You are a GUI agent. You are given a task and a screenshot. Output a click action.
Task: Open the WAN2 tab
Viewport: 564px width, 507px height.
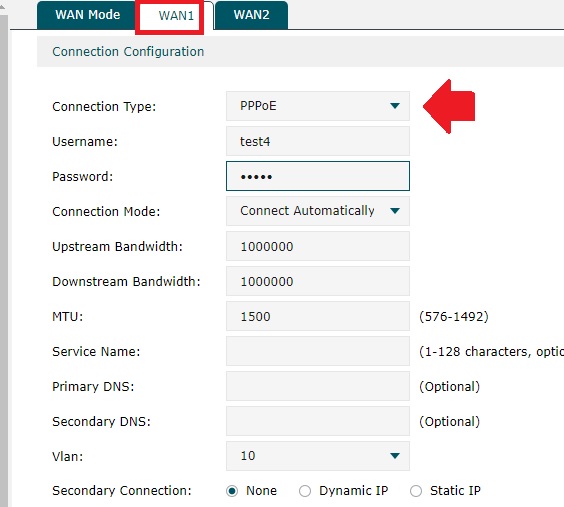(251, 15)
